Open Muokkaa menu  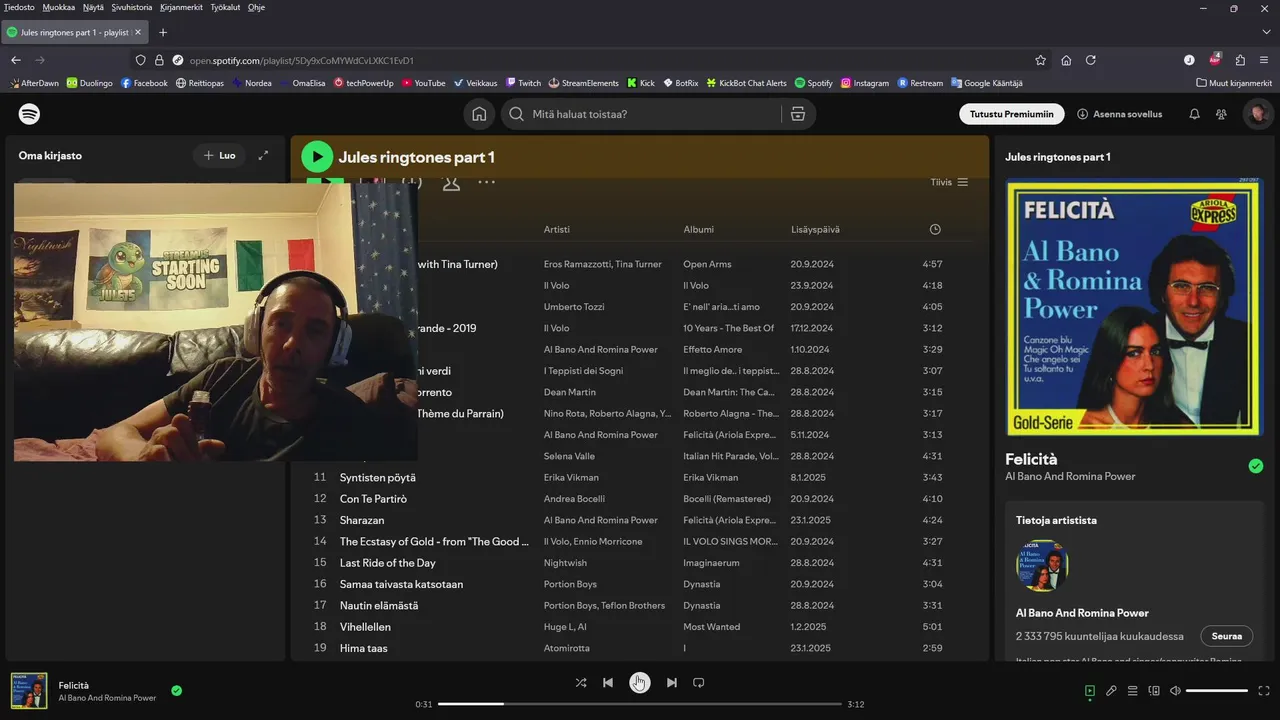(x=59, y=7)
